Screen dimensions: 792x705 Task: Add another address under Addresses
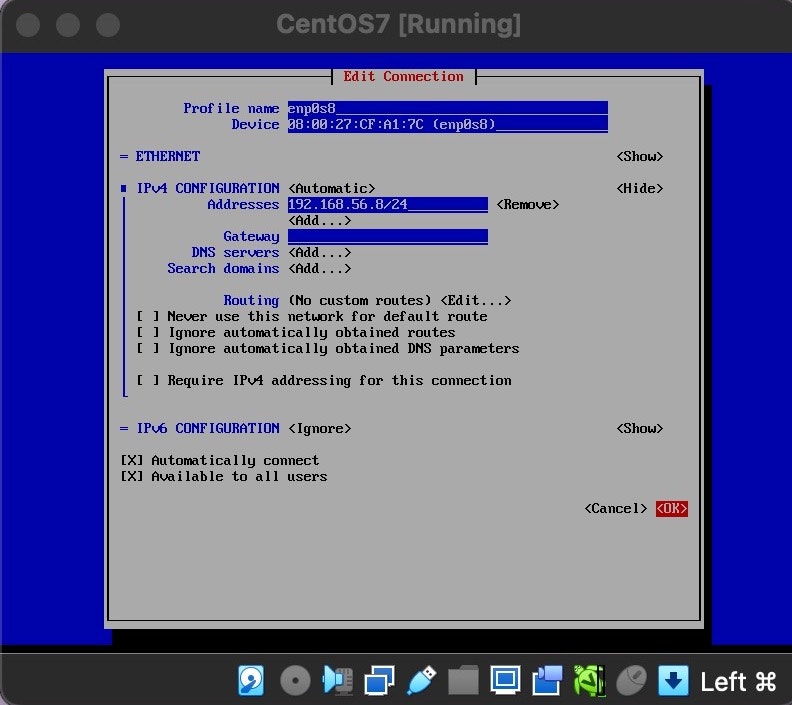(319, 221)
